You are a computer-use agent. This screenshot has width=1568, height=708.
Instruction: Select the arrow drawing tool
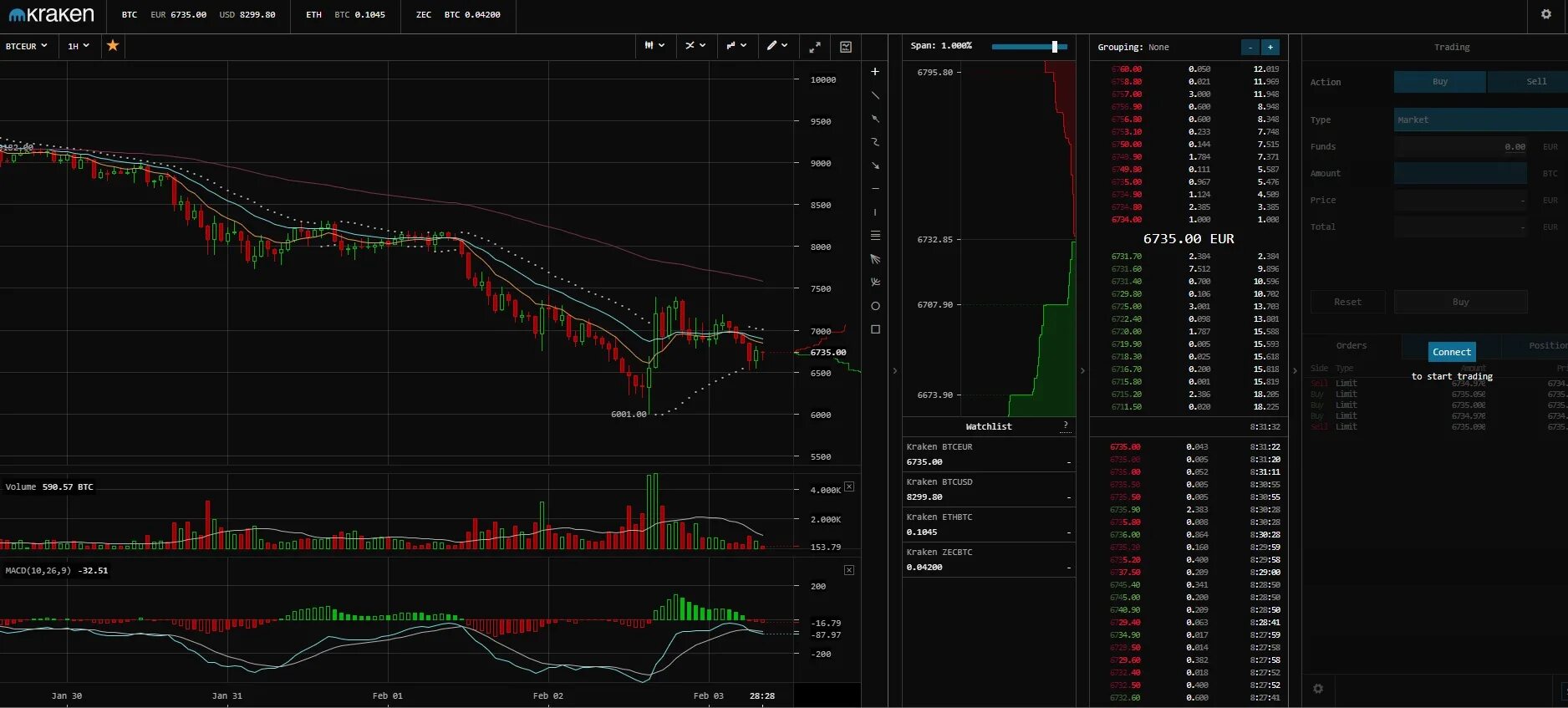(875, 166)
